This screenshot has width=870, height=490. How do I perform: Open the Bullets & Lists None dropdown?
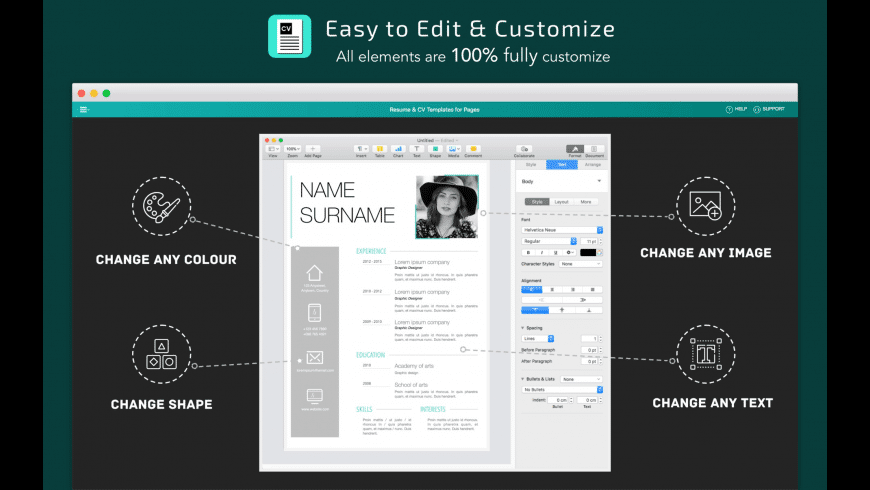click(581, 379)
